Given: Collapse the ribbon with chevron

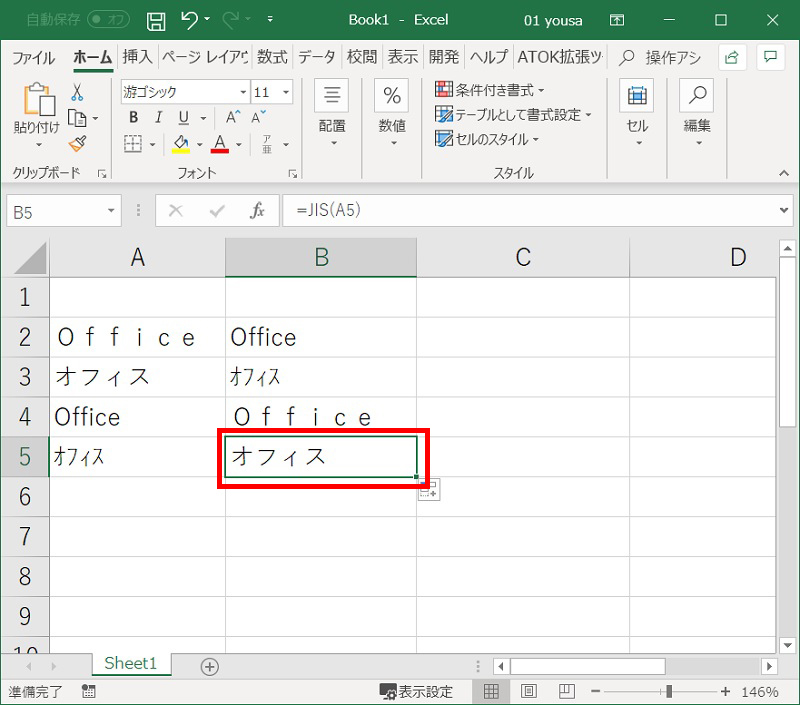Looking at the screenshot, I should (x=784, y=173).
